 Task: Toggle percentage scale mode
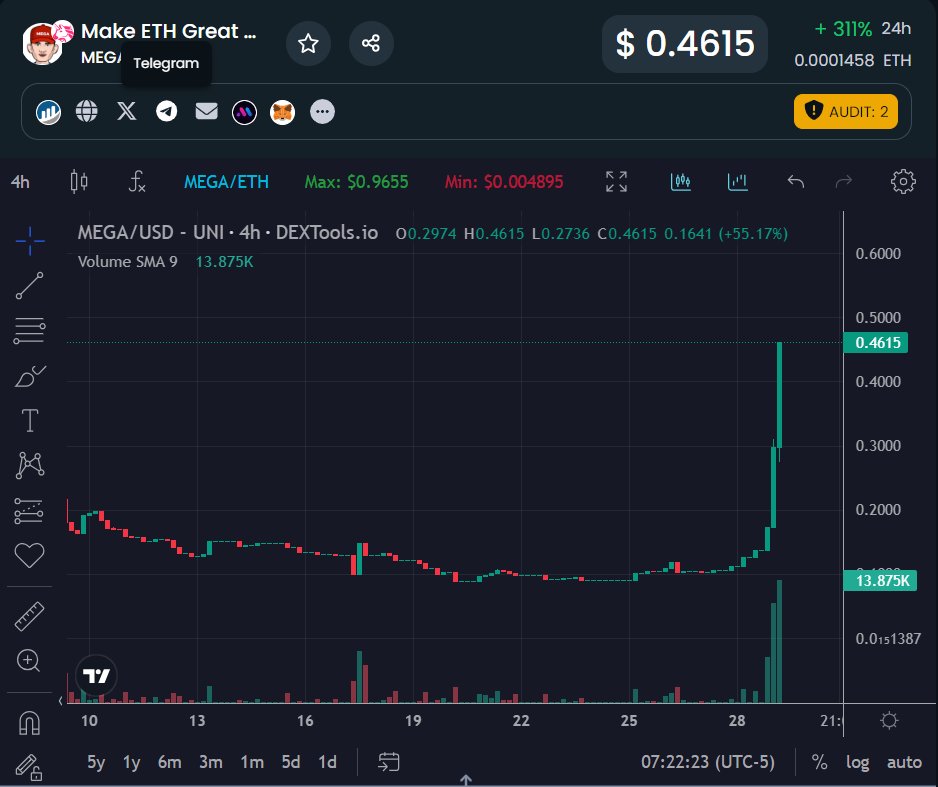(819, 762)
